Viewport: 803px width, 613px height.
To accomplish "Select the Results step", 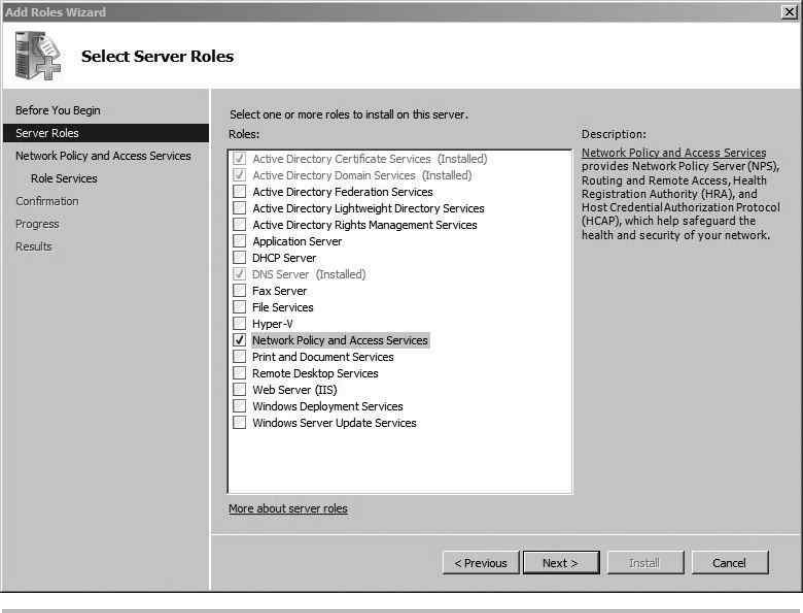I will (x=34, y=246).
